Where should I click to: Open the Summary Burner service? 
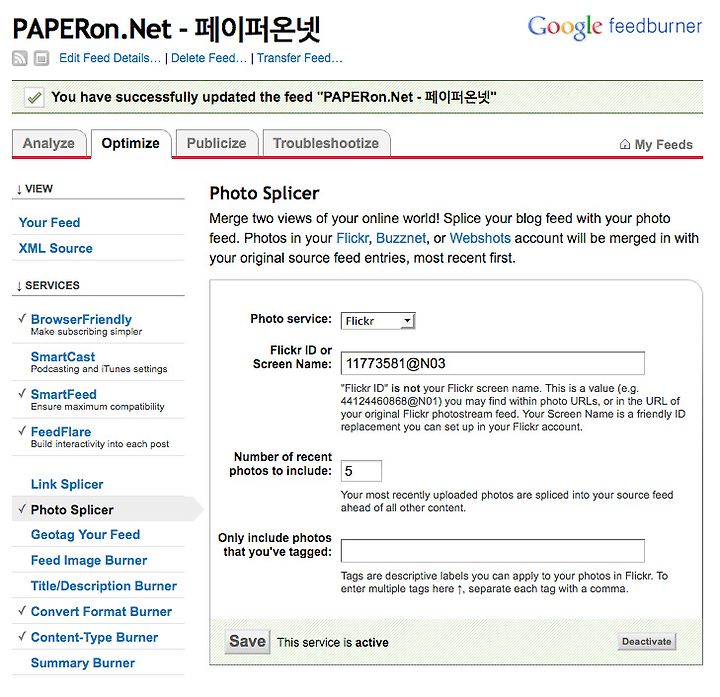pos(83,663)
